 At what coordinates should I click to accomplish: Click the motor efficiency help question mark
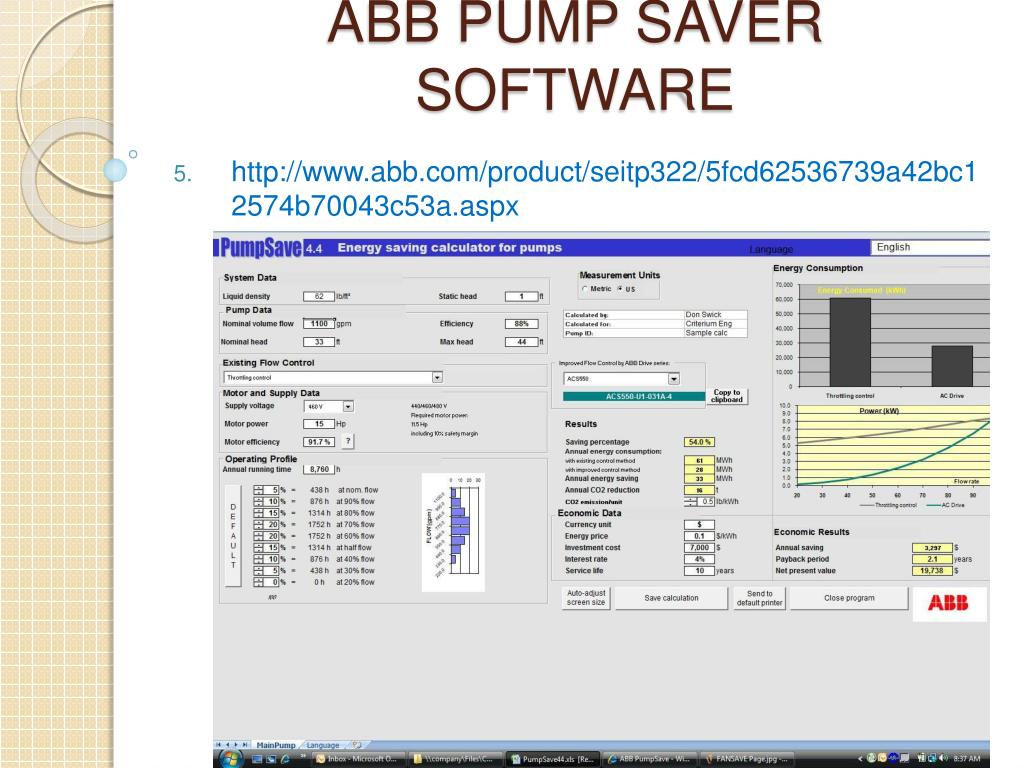coord(348,441)
